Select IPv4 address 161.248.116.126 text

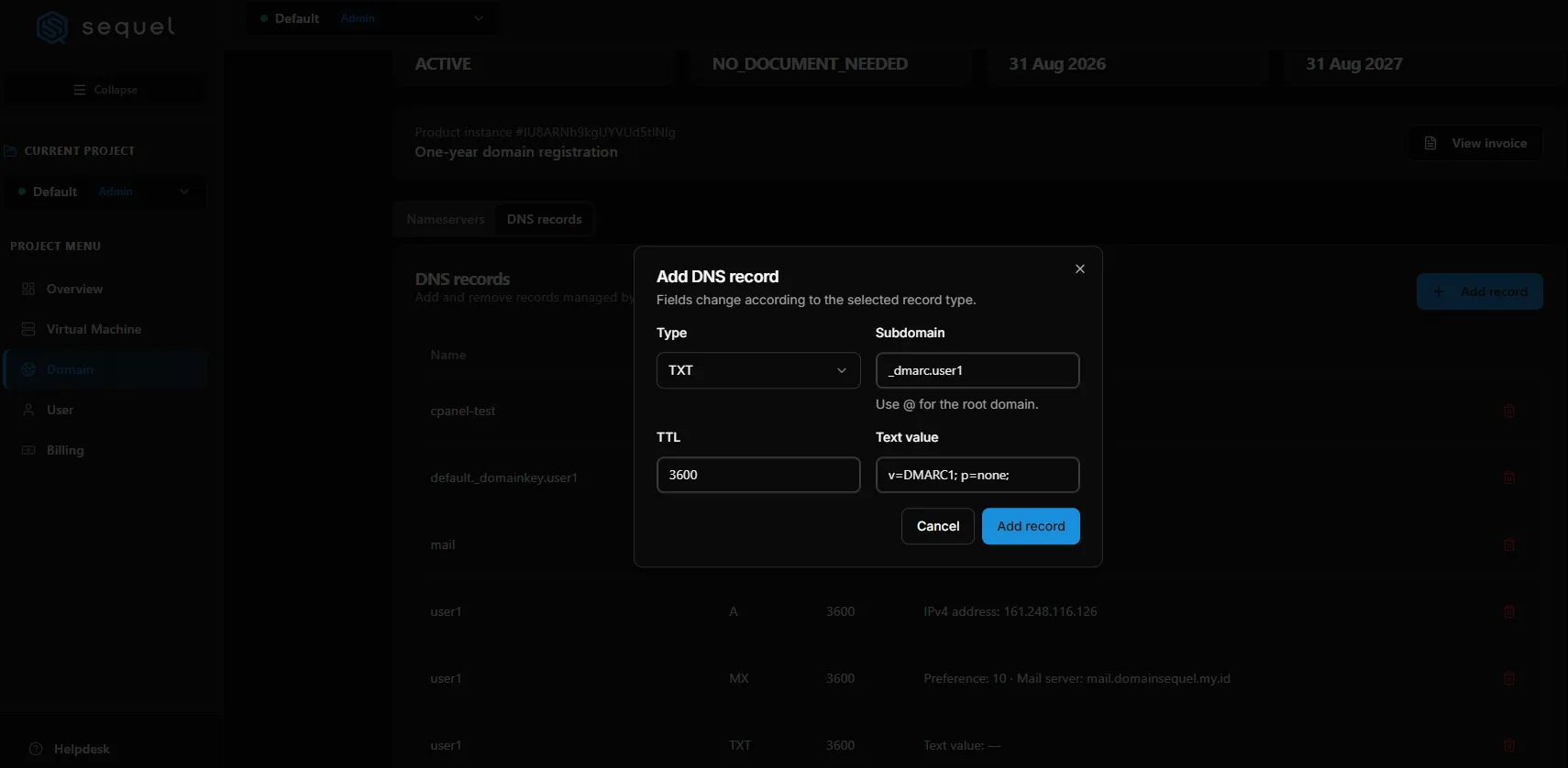(1010, 611)
